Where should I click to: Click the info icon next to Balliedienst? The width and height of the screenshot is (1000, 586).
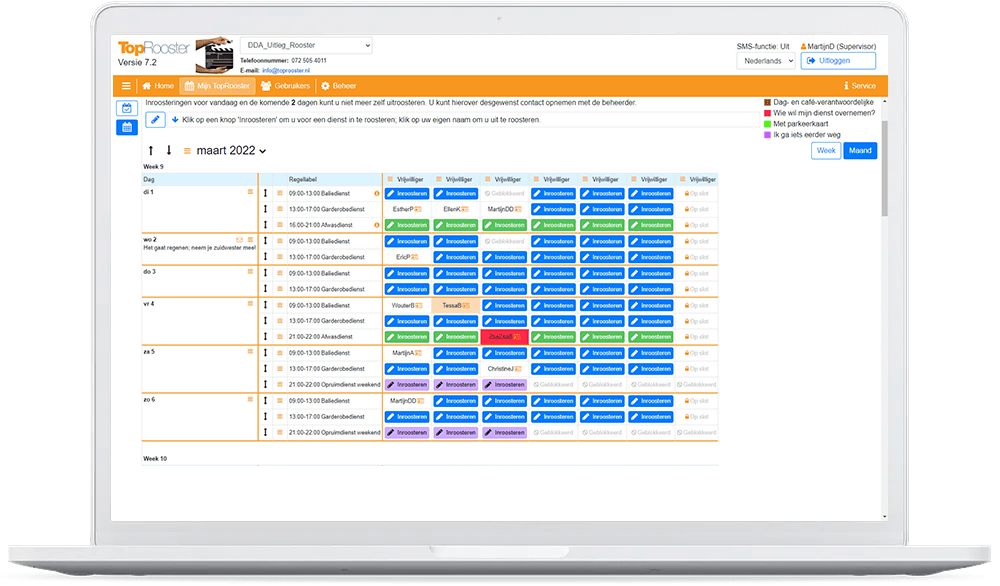tap(377, 191)
